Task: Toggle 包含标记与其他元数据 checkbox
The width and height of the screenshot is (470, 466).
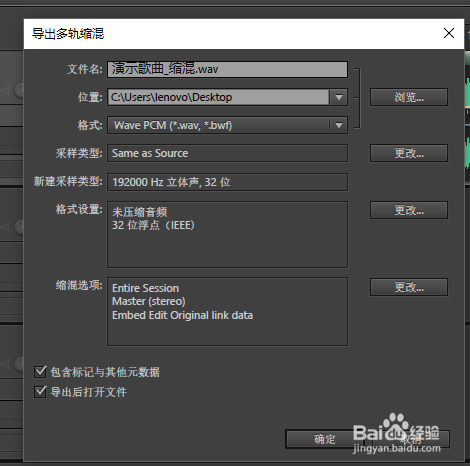Action: pyautogui.click(x=40, y=371)
